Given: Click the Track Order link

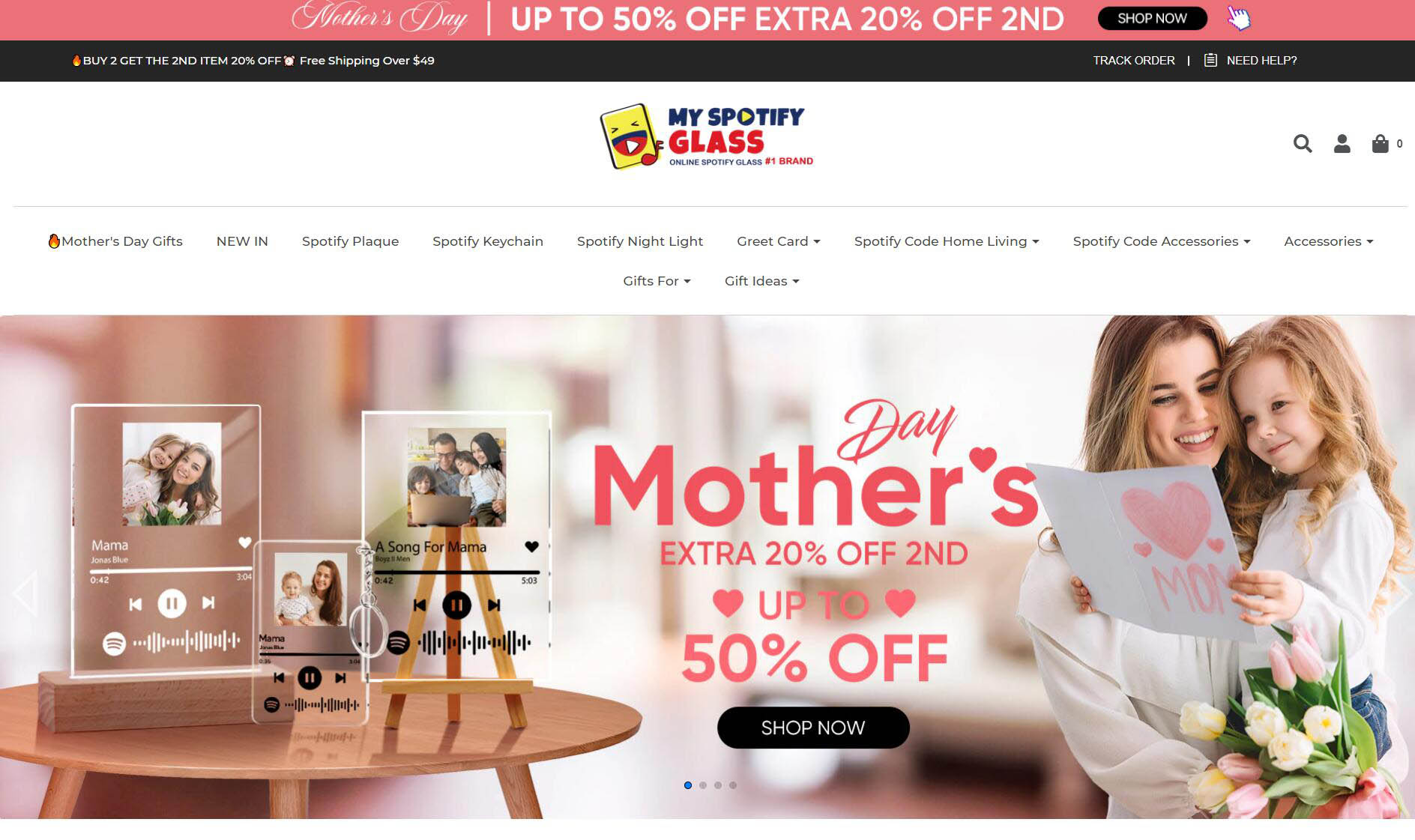Looking at the screenshot, I should click(x=1134, y=60).
